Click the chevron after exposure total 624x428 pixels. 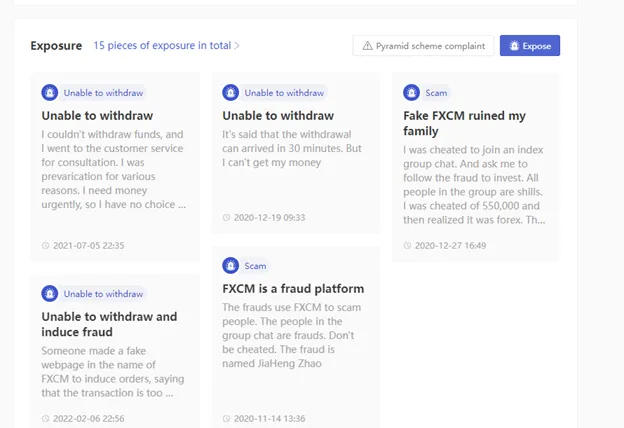(x=237, y=46)
